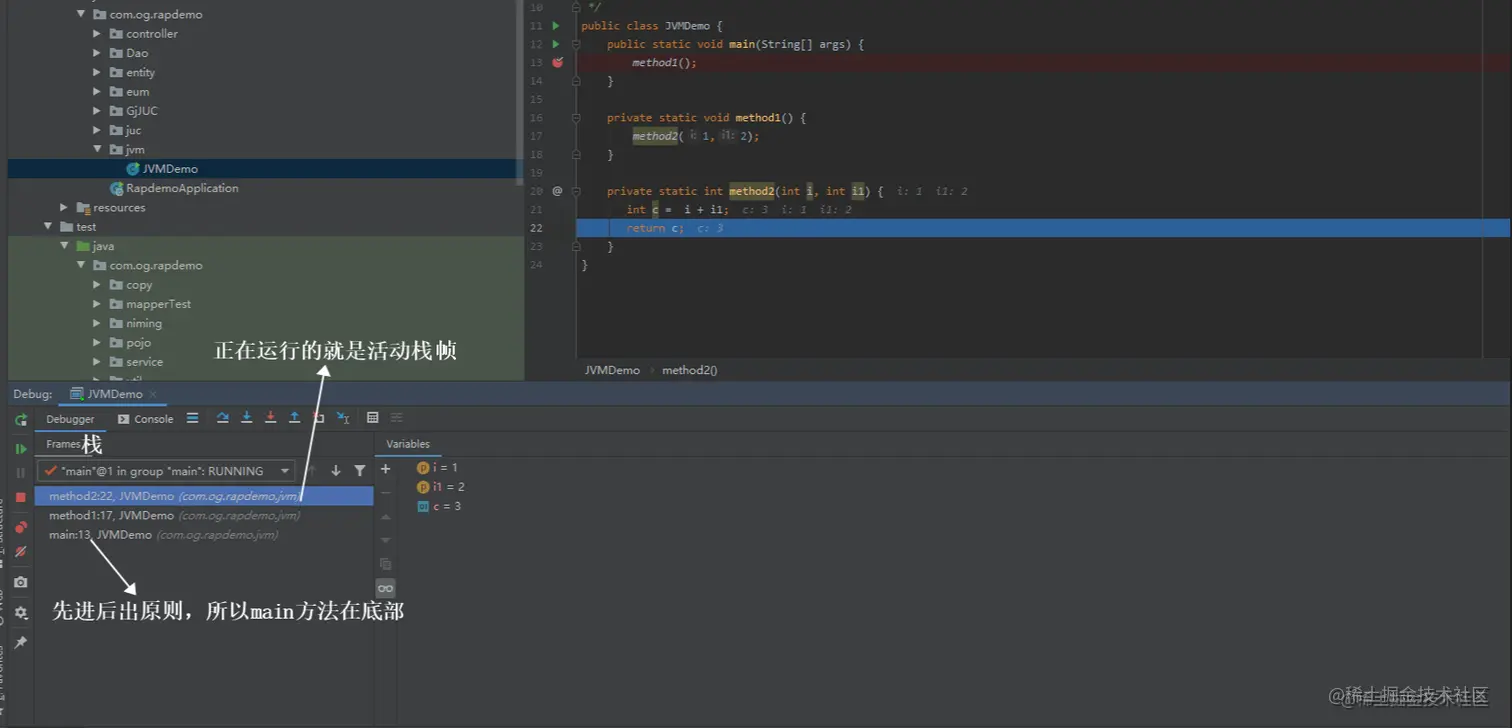Select the main:13 stack frame
This screenshot has width=1512, height=728.
(204, 535)
